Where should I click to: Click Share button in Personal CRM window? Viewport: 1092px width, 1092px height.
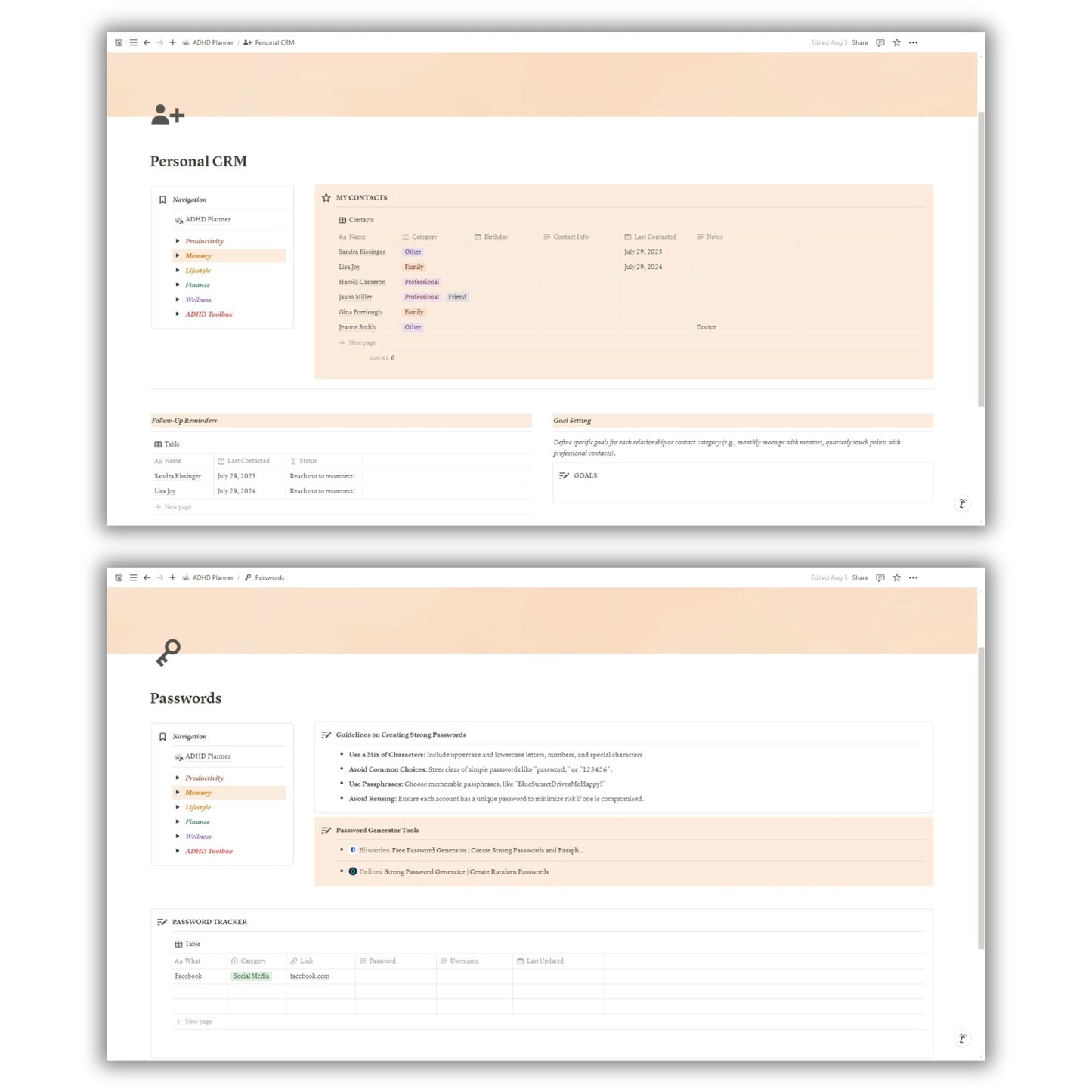pyautogui.click(x=859, y=43)
